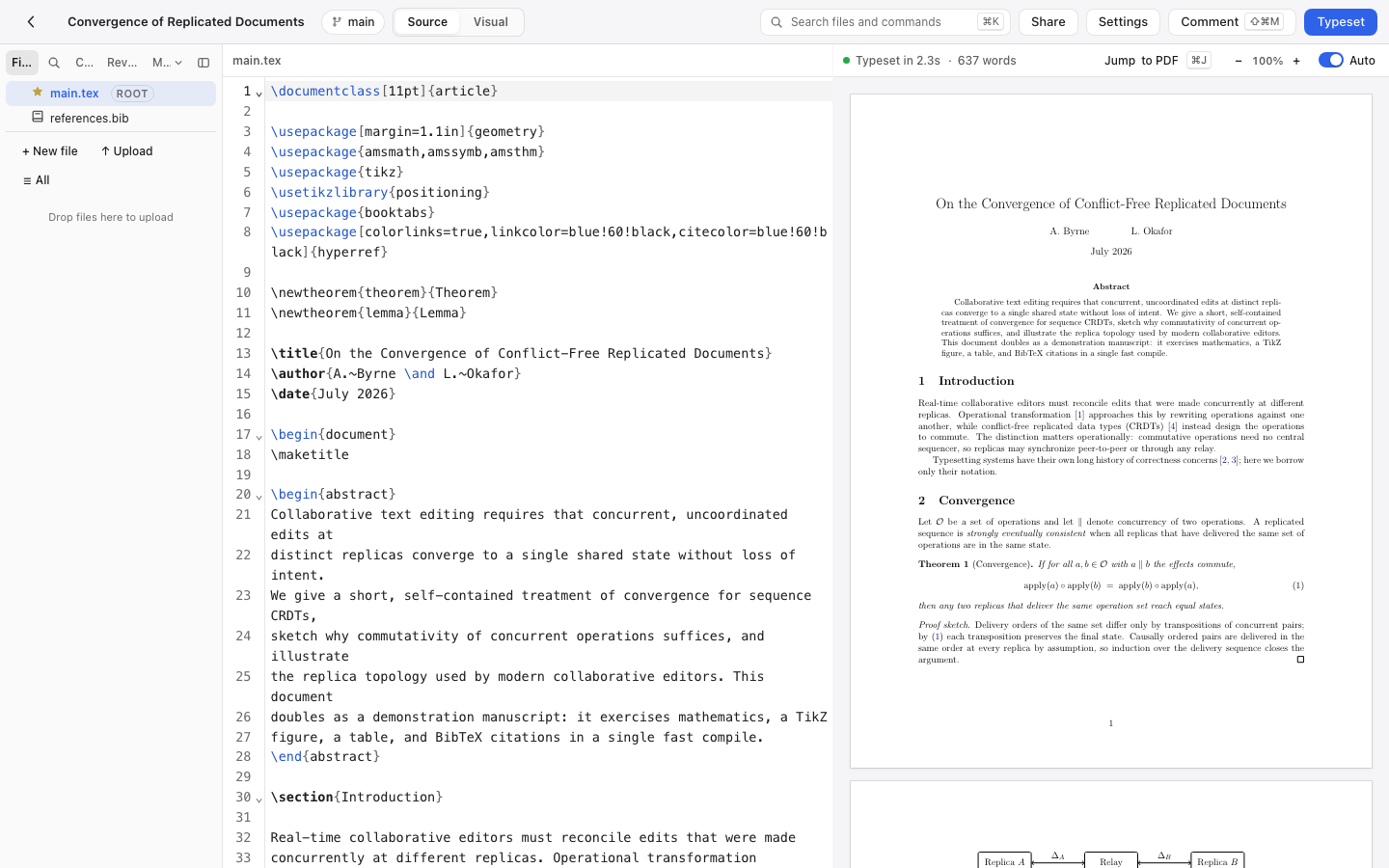Screen dimensions: 1389x868
Task: Expand the M... dropdown in the sidebar
Action: click(167, 63)
